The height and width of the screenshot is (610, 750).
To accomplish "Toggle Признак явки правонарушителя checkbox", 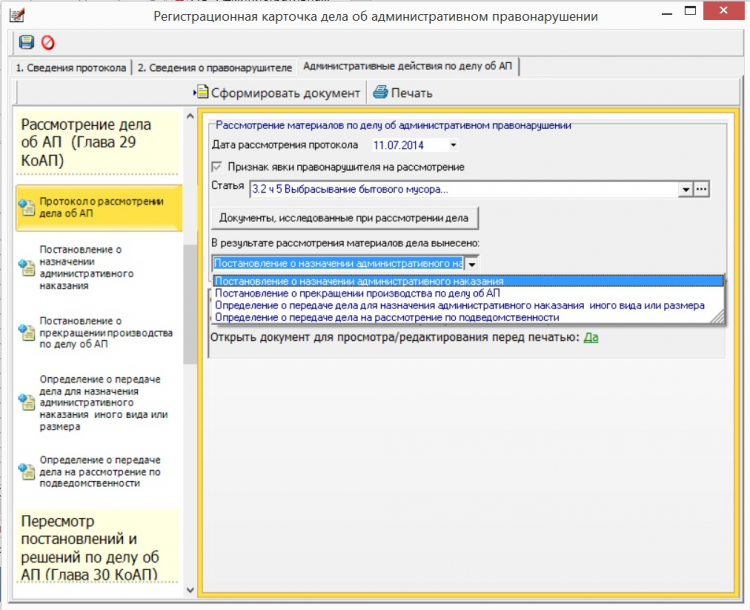I will 217,167.
